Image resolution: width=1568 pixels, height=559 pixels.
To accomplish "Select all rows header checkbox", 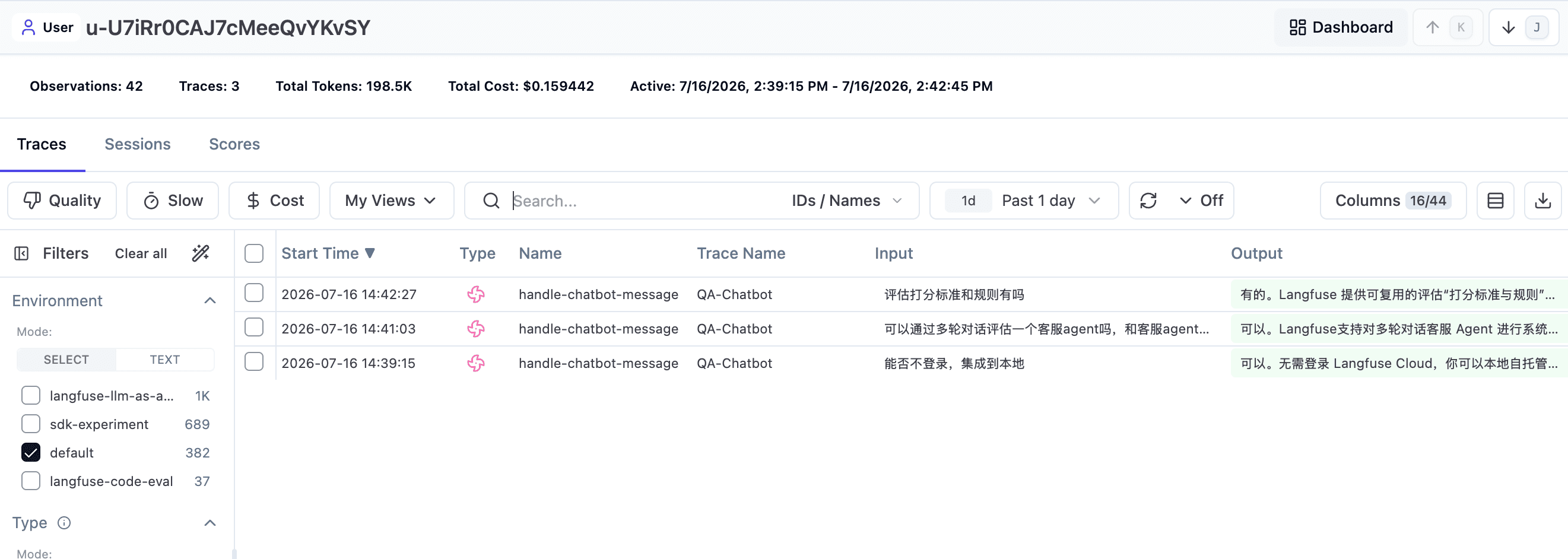I will 254,253.
